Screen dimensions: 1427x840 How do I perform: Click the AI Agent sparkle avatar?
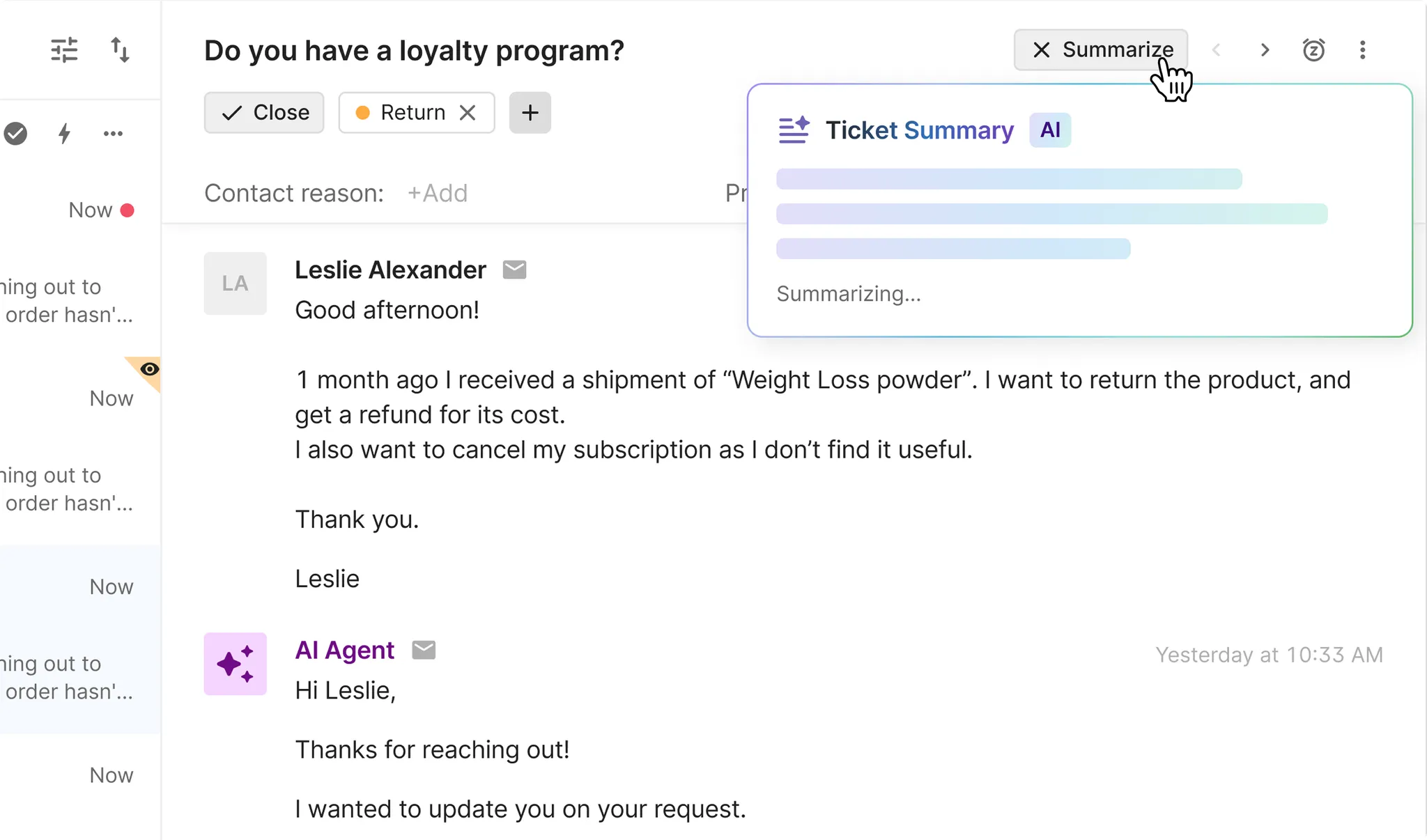pyautogui.click(x=235, y=664)
